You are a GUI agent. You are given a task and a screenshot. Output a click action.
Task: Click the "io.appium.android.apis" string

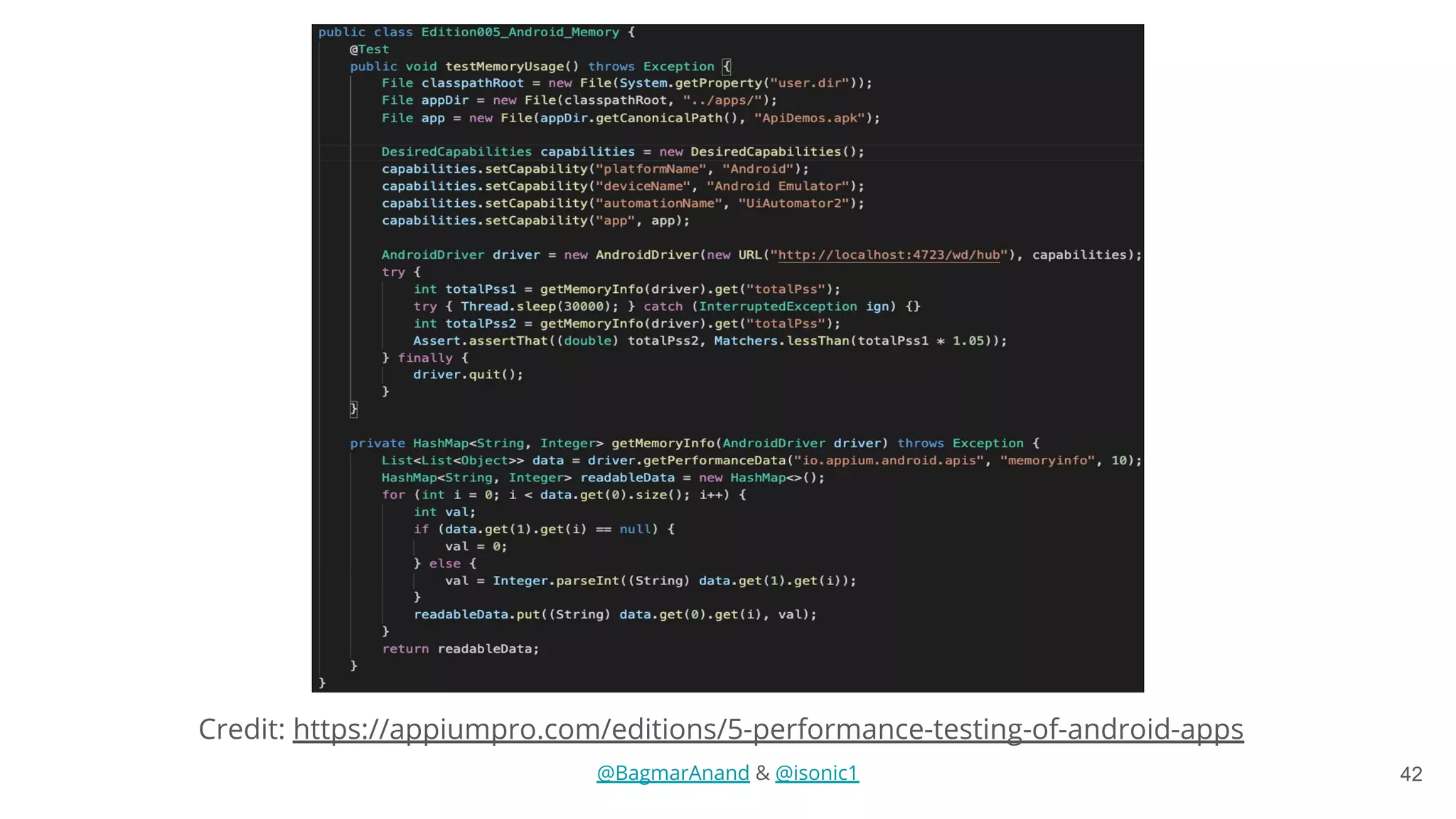tap(889, 461)
